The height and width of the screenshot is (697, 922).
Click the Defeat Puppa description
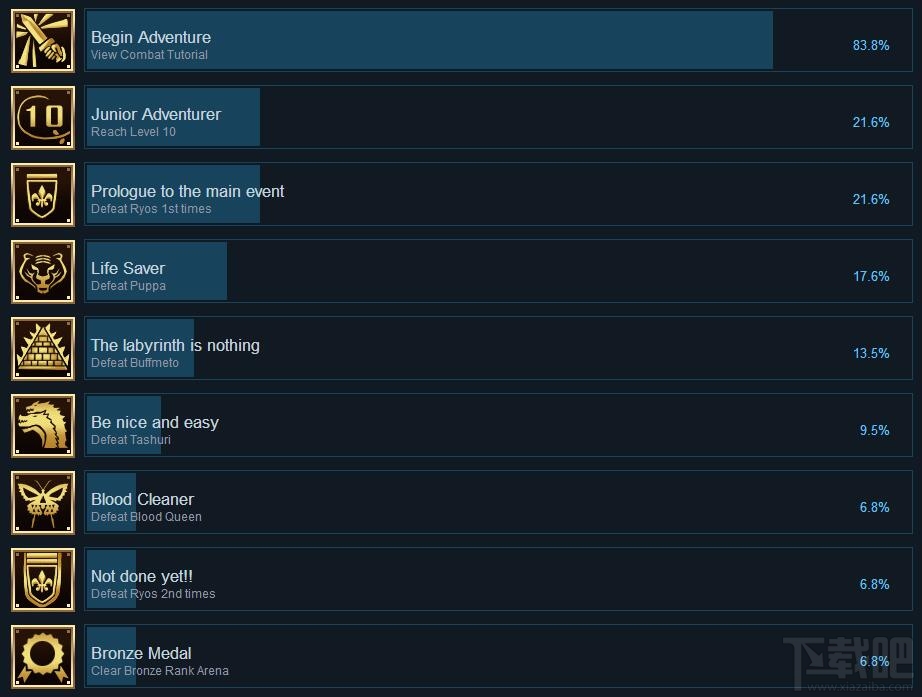tap(128, 286)
